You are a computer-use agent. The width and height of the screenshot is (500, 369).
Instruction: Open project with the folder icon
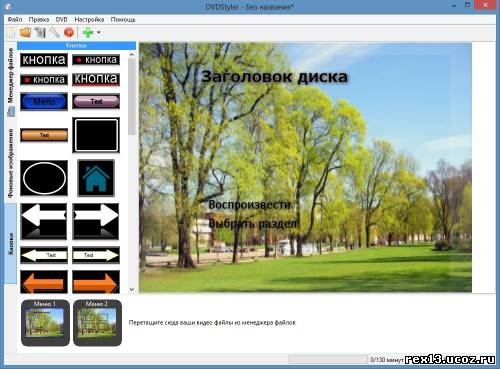click(x=25, y=33)
